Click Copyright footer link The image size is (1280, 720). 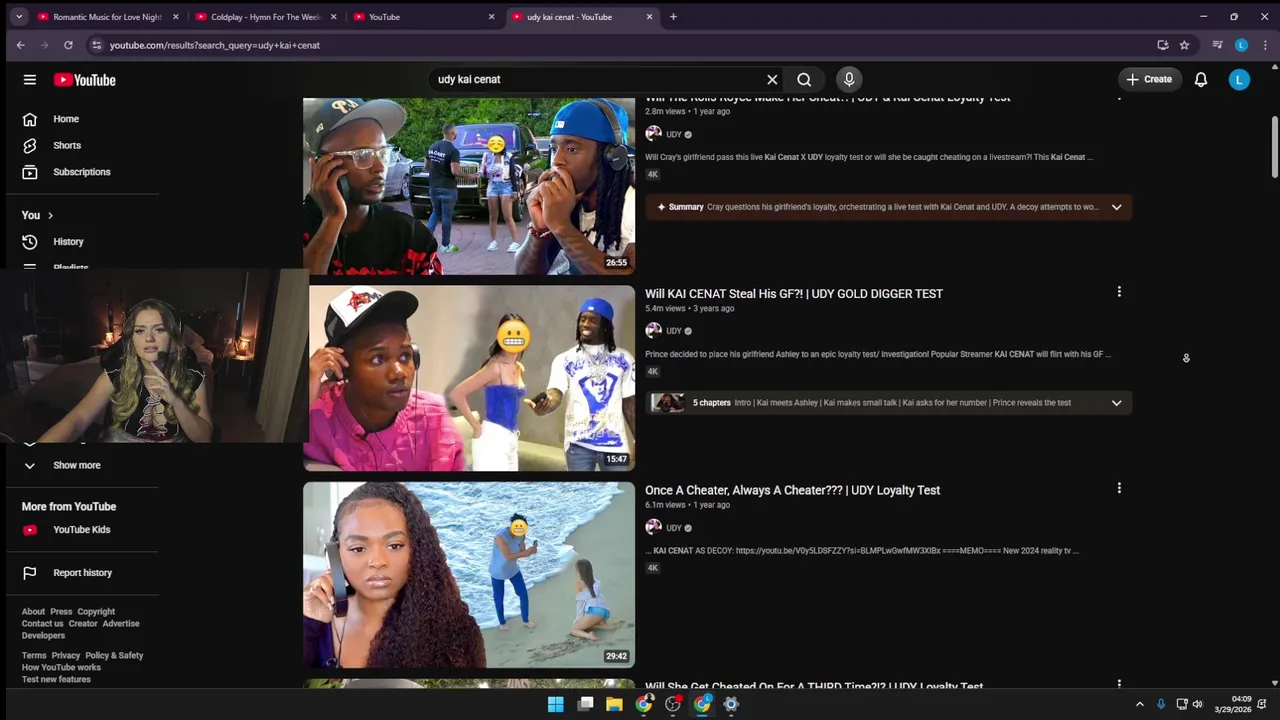pyautogui.click(x=96, y=612)
